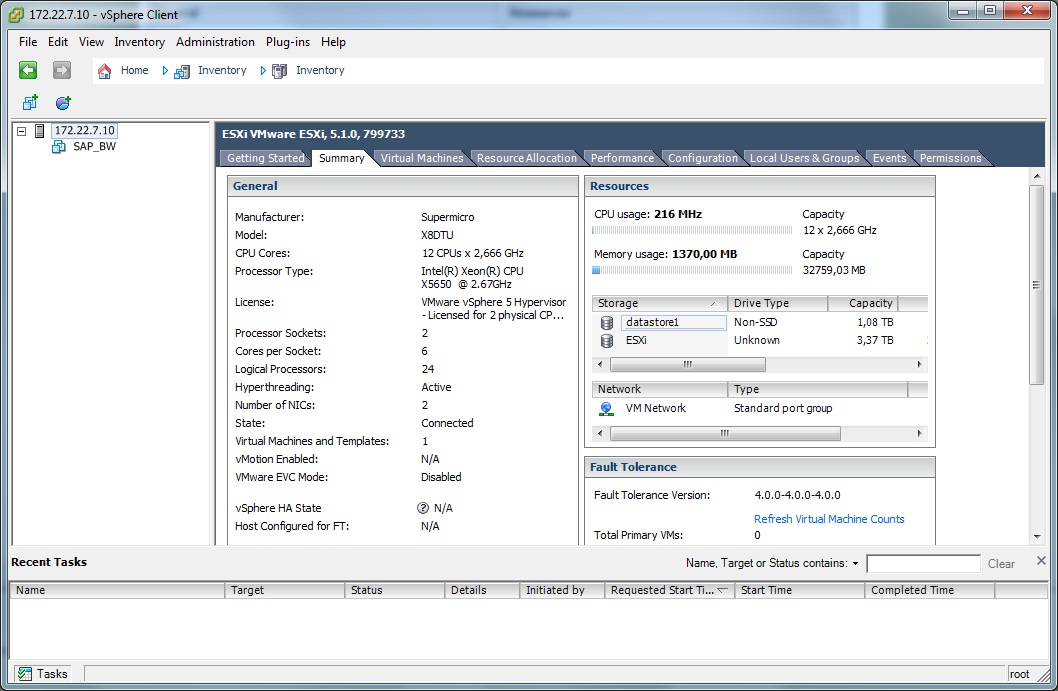1058x691 pixels.
Task: Click scroll-down arrow of Summary pane scrollbar
Action: [1036, 537]
